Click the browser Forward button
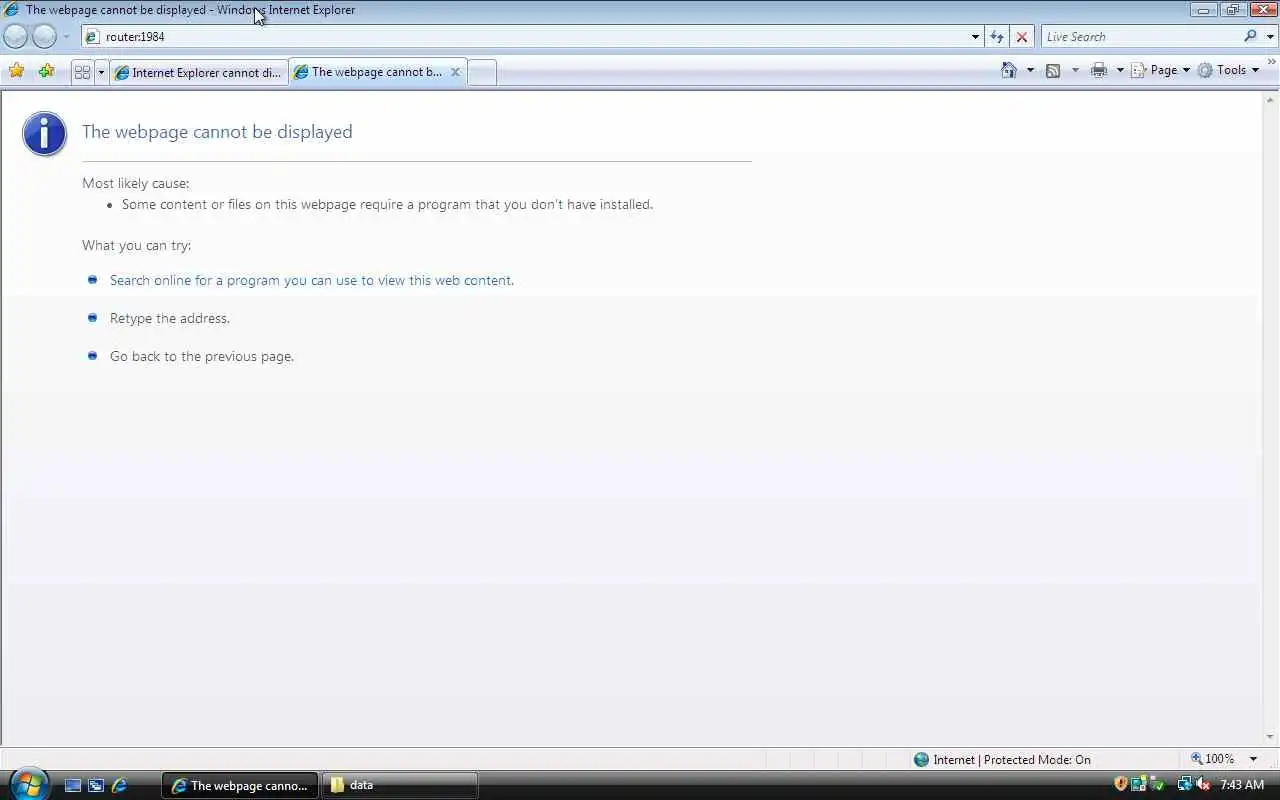 click(x=45, y=36)
